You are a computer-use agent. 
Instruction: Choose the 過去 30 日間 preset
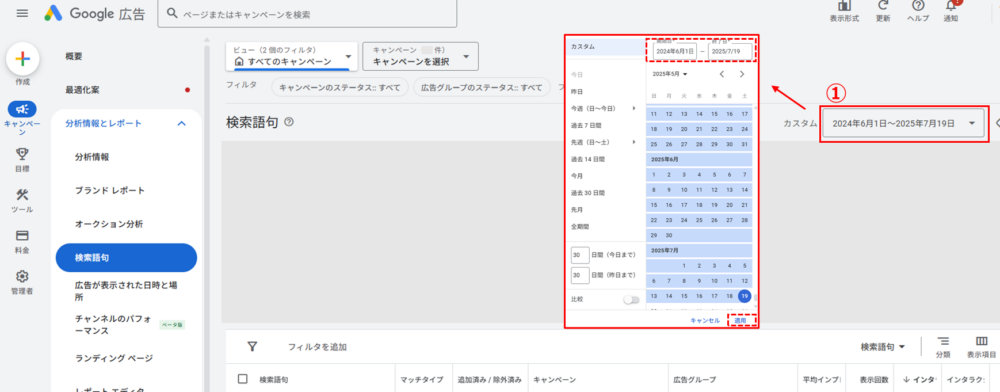pyautogui.click(x=588, y=192)
